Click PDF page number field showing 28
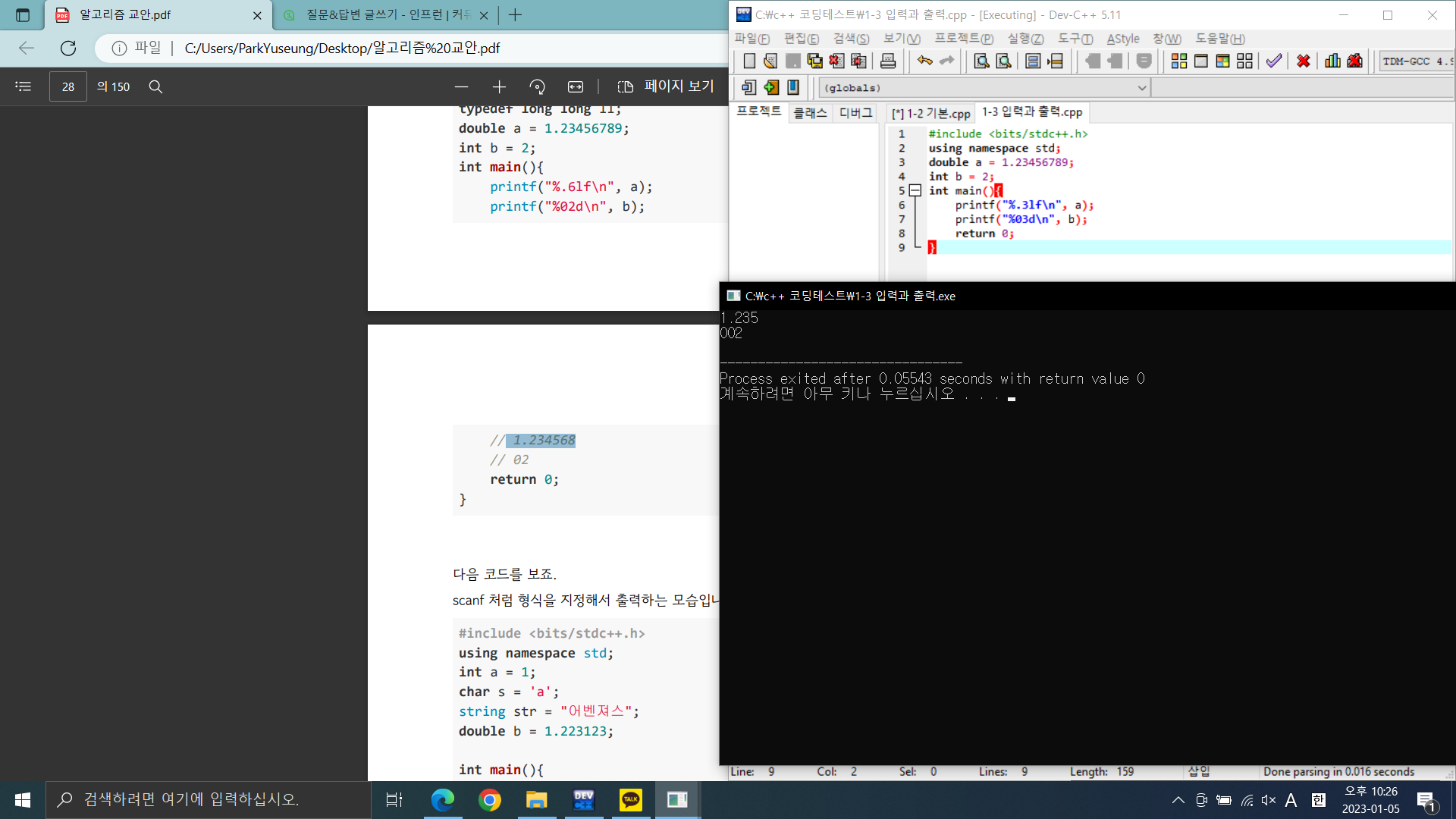This screenshot has height=819, width=1456. click(x=68, y=86)
